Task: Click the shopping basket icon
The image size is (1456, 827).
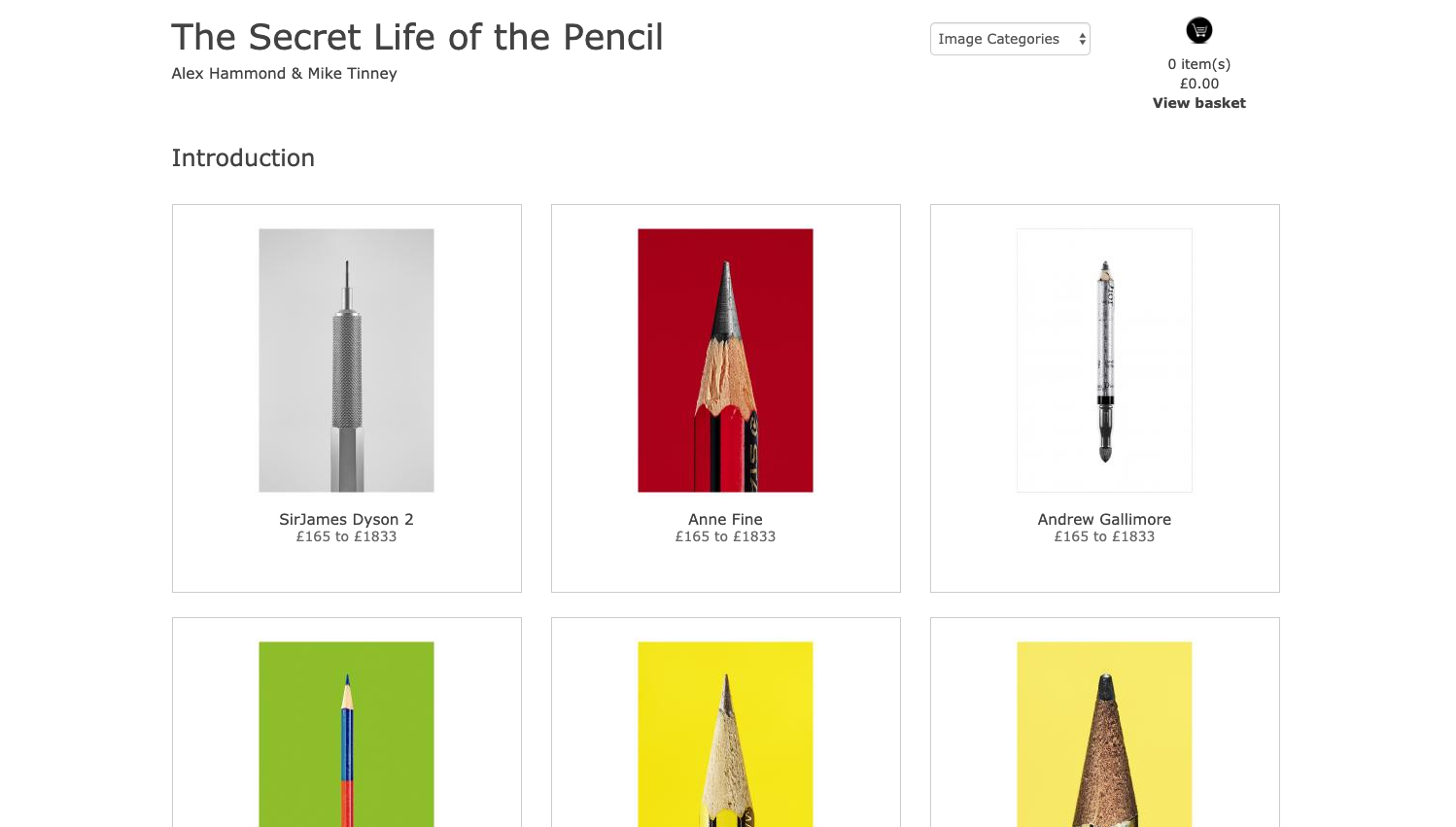Action: [1198, 31]
